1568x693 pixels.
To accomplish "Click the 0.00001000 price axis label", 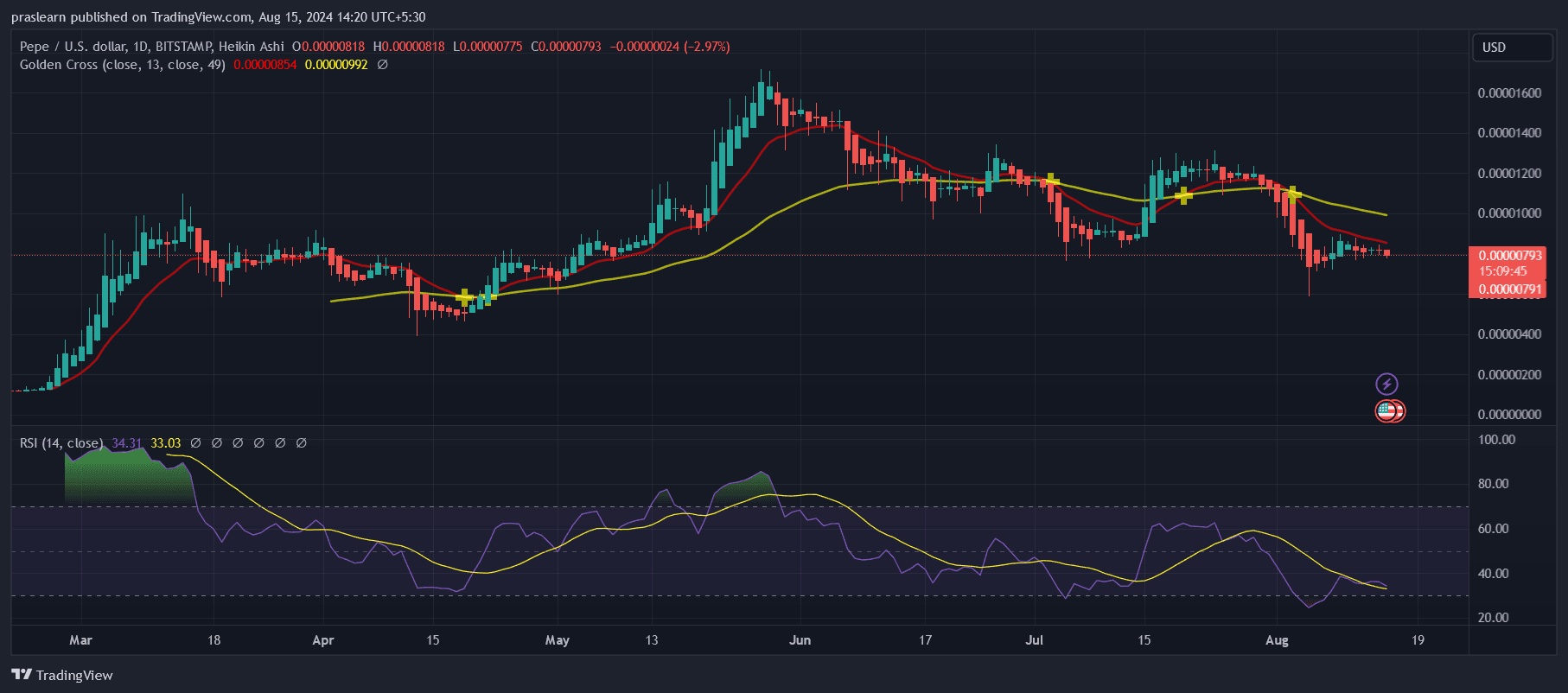I will pos(1509,213).
